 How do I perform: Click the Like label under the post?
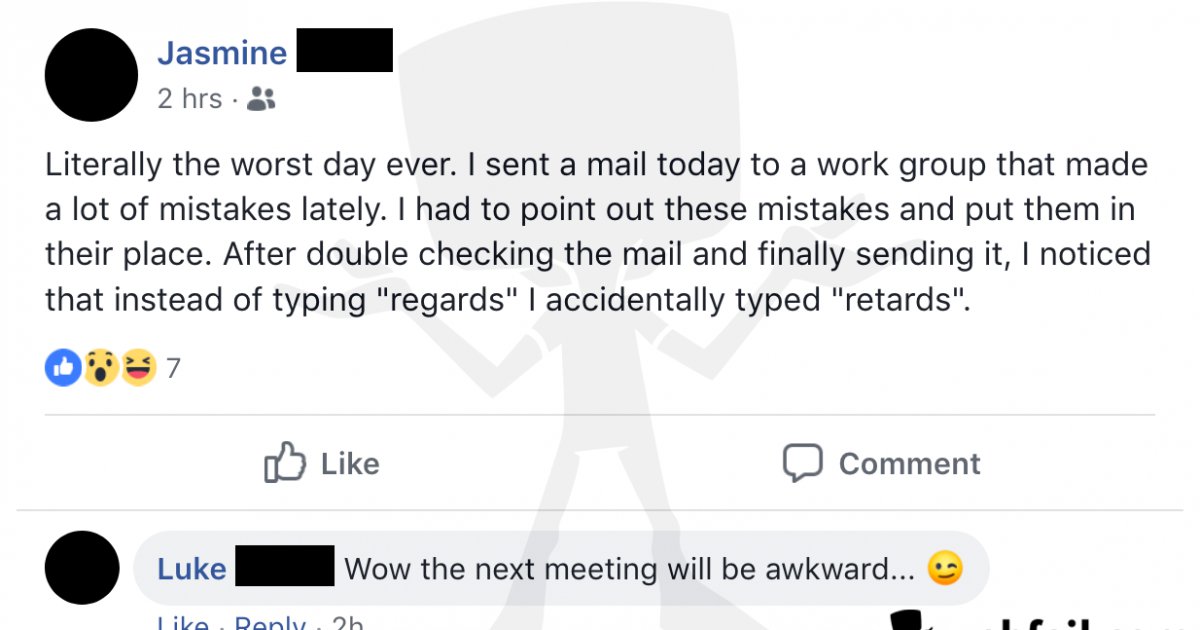[350, 464]
